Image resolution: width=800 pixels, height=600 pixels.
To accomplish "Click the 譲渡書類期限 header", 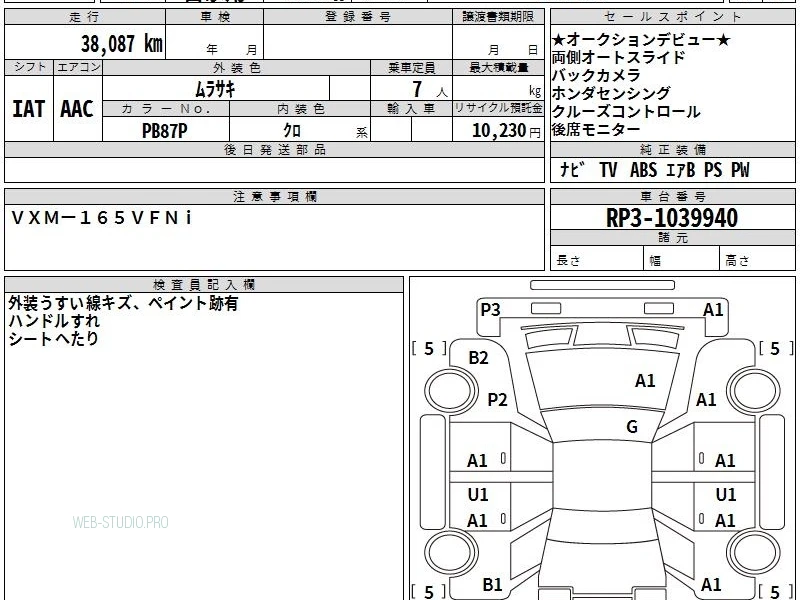I will (x=498, y=17).
